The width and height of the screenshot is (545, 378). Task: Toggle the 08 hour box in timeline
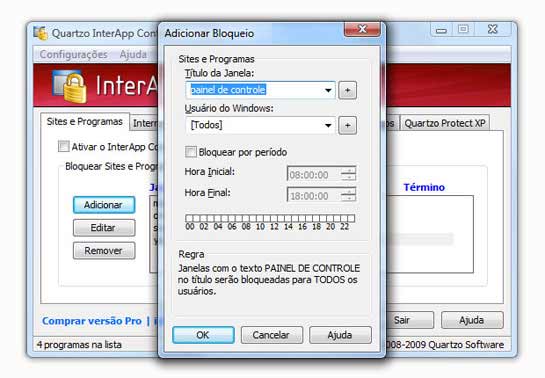pyautogui.click(x=245, y=218)
